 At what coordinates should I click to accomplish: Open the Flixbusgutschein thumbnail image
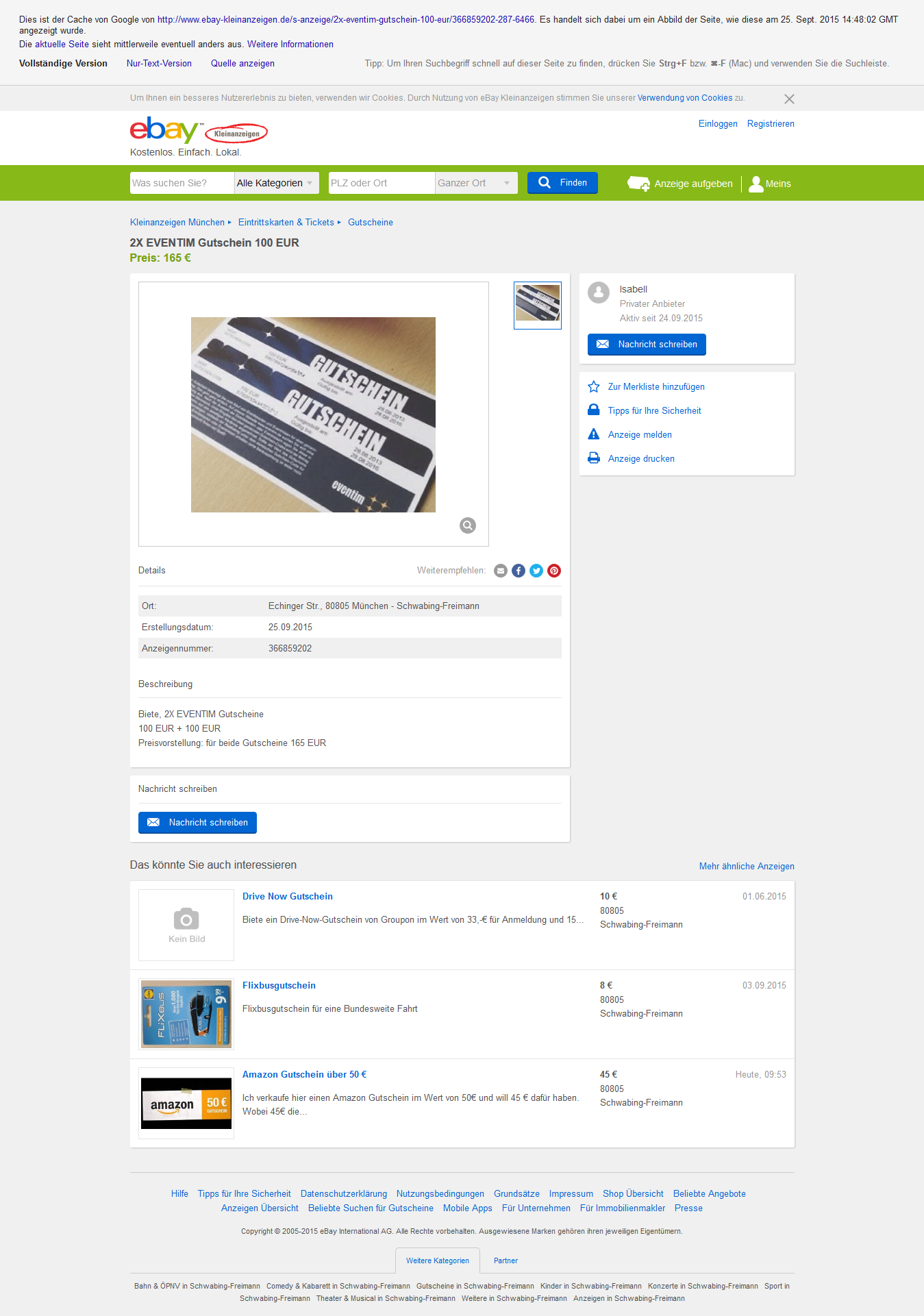pyautogui.click(x=186, y=1014)
